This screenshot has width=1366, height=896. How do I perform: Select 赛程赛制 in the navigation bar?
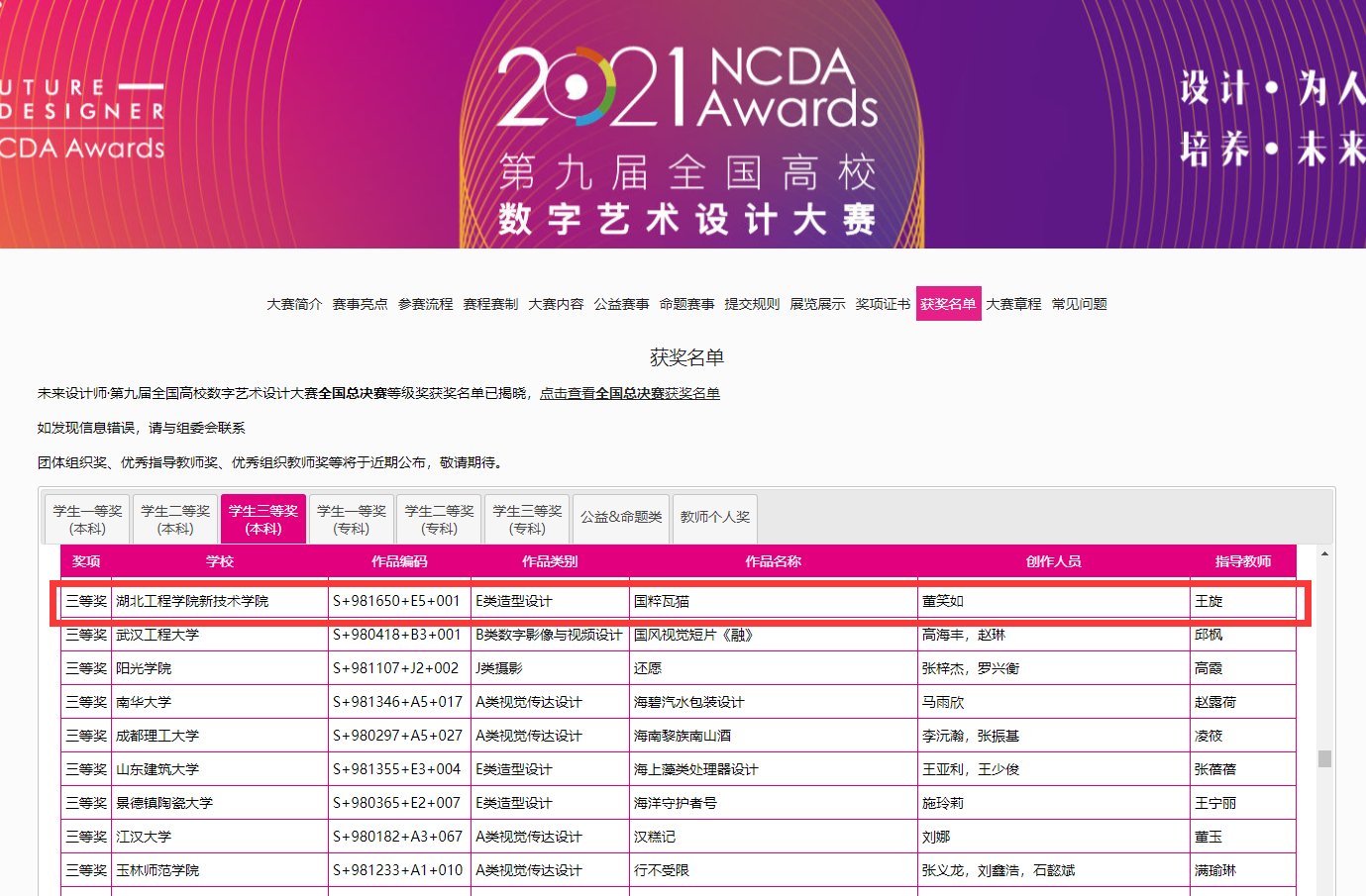click(490, 304)
